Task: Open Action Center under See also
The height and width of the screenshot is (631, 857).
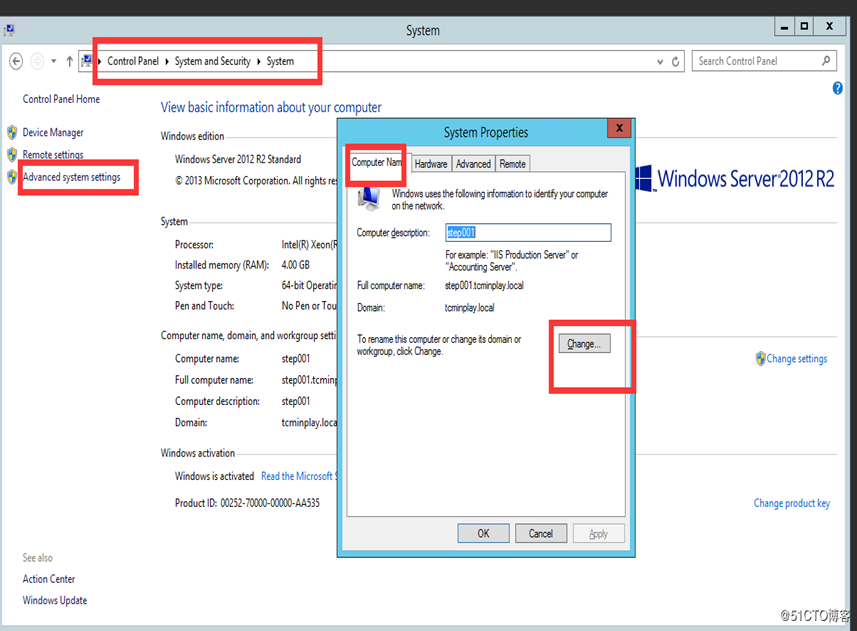Action: click(49, 579)
